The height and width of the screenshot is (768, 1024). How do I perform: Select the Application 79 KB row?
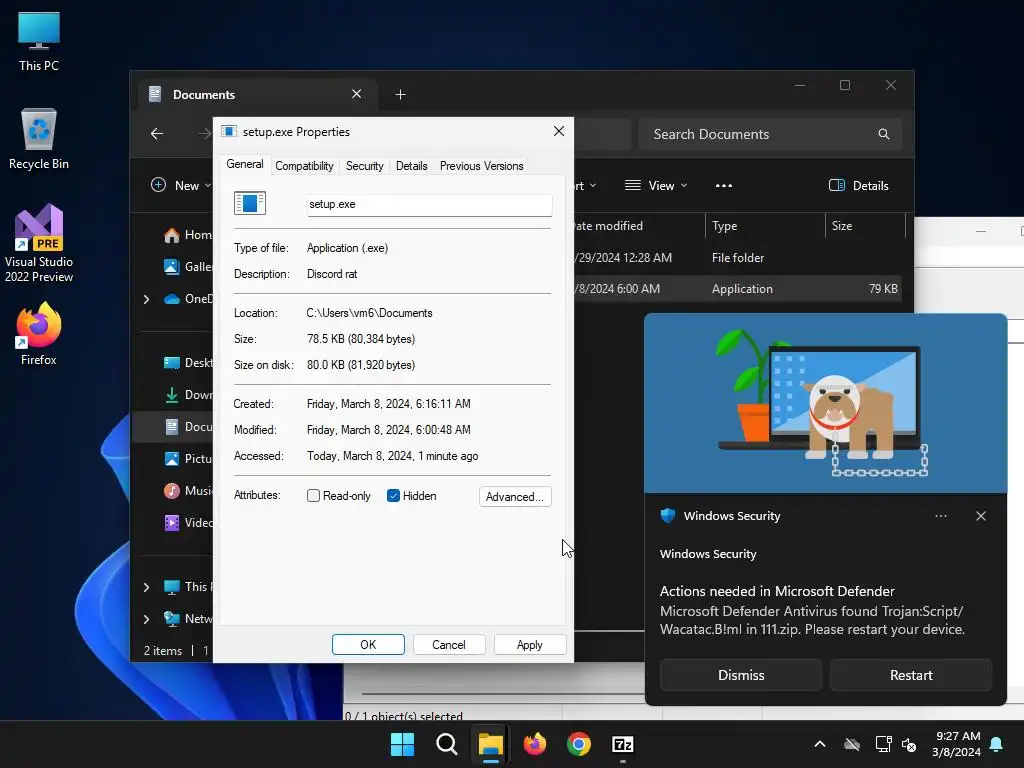click(x=738, y=289)
